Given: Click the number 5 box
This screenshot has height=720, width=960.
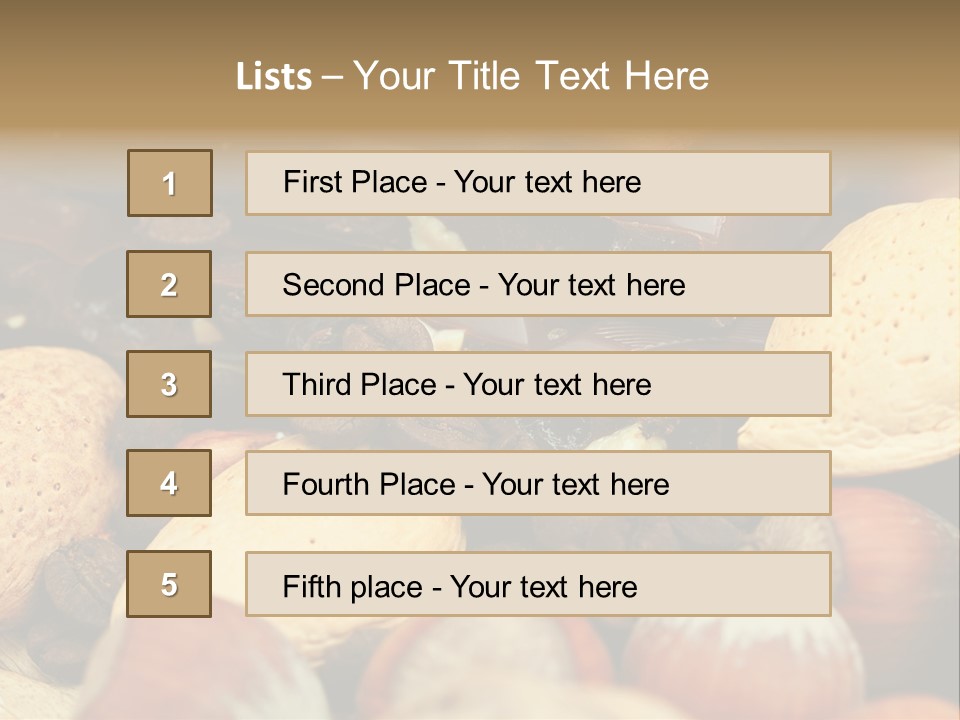Looking at the screenshot, I should [169, 584].
